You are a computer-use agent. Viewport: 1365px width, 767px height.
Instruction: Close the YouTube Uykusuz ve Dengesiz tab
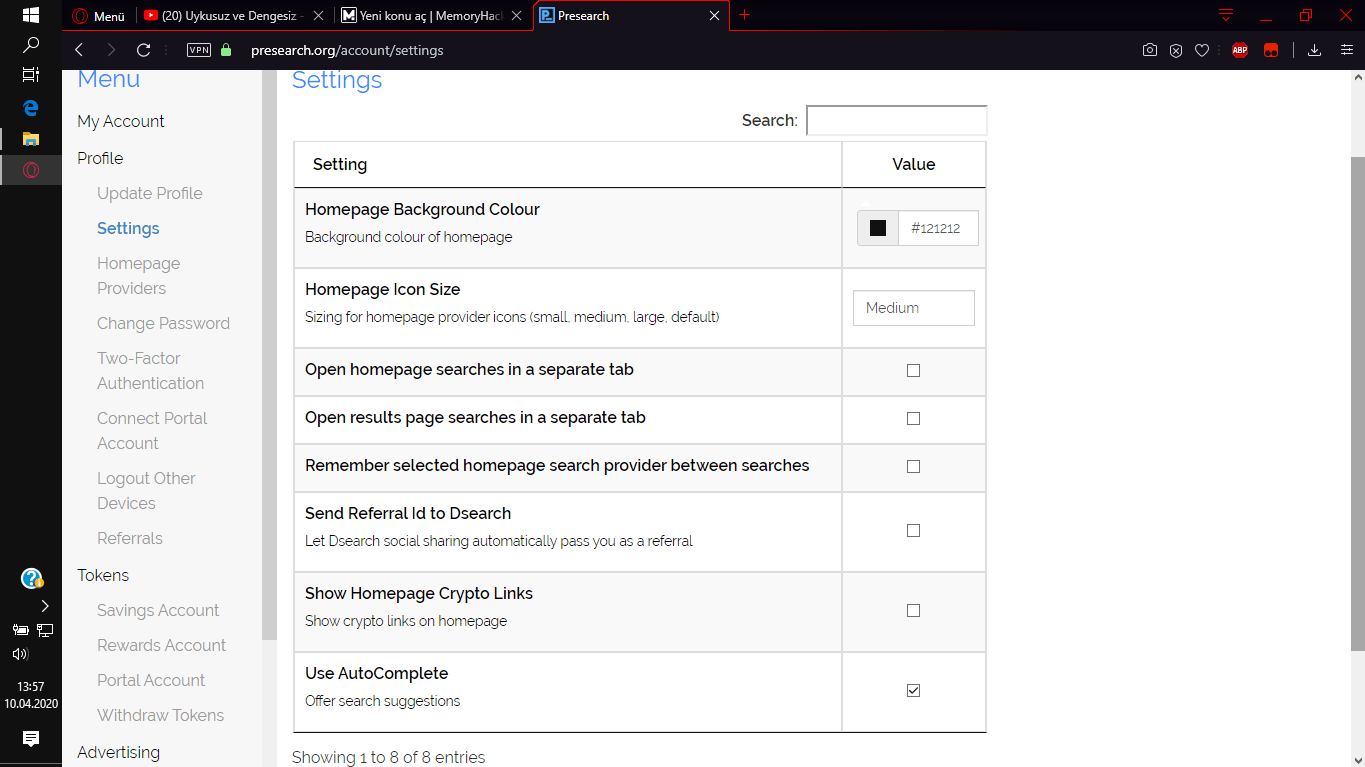point(318,16)
